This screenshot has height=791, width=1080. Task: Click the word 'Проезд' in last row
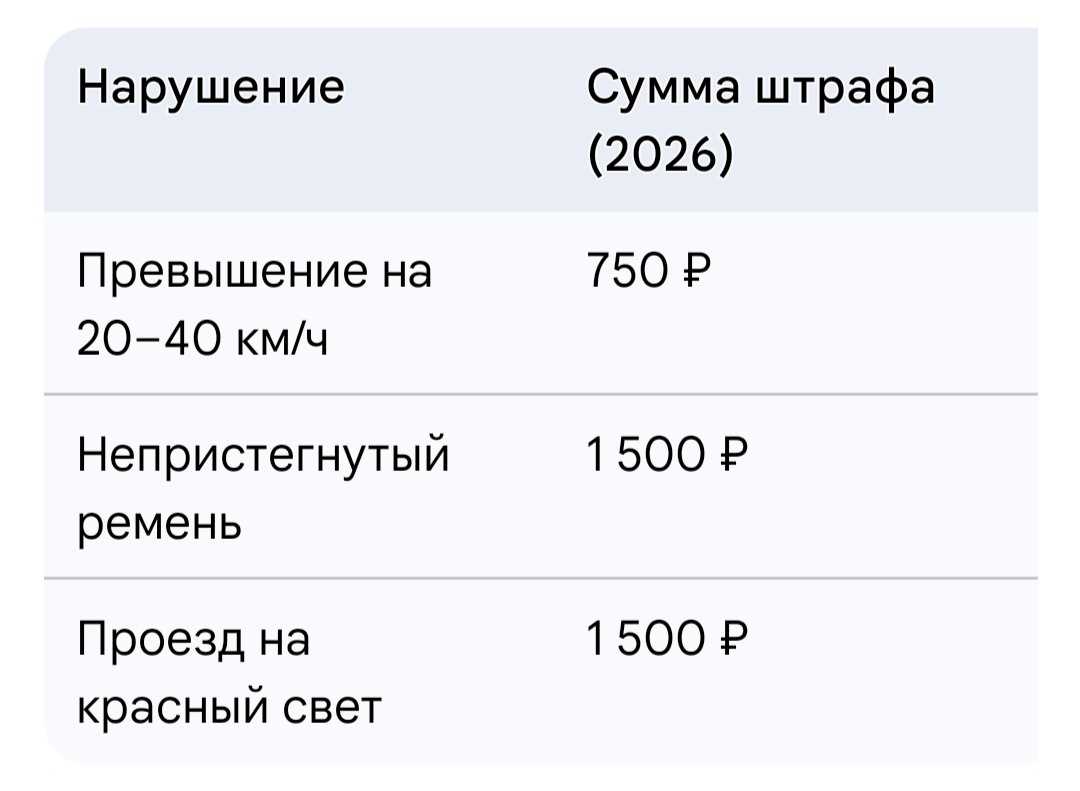click(160, 639)
